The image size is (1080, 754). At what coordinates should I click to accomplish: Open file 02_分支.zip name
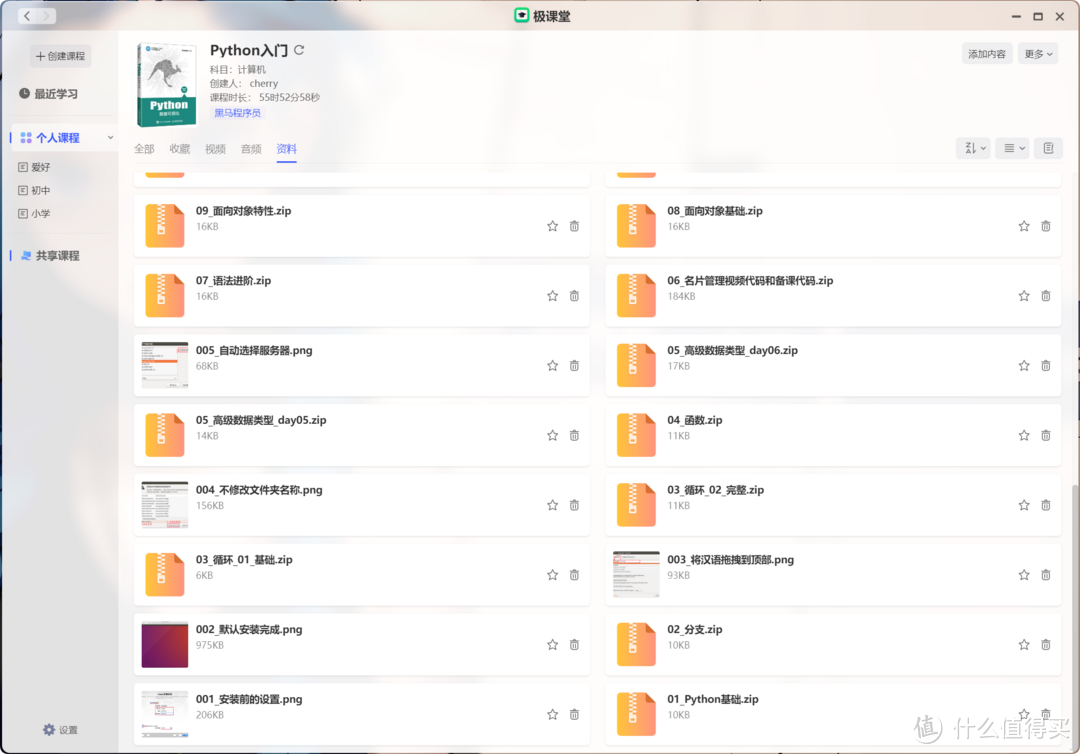coord(694,629)
